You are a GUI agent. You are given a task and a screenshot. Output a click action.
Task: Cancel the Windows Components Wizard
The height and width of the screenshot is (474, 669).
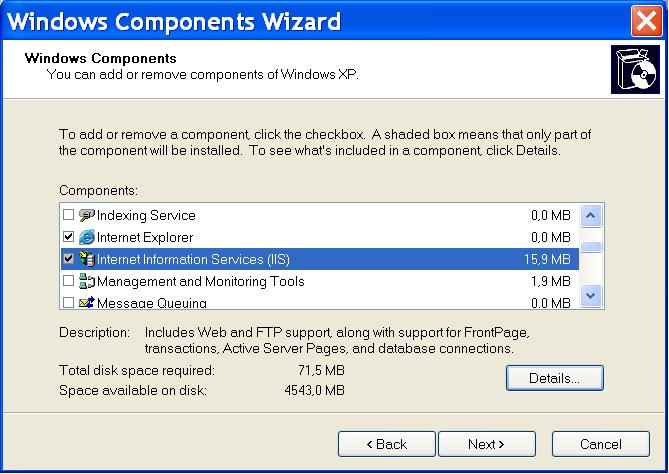601,444
